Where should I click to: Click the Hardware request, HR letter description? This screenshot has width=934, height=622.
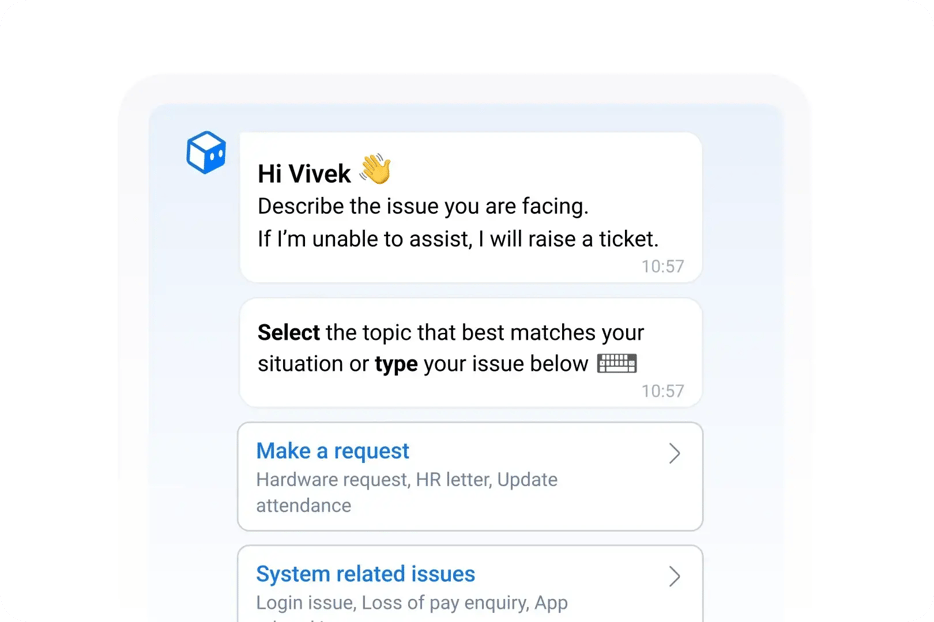coord(407,492)
